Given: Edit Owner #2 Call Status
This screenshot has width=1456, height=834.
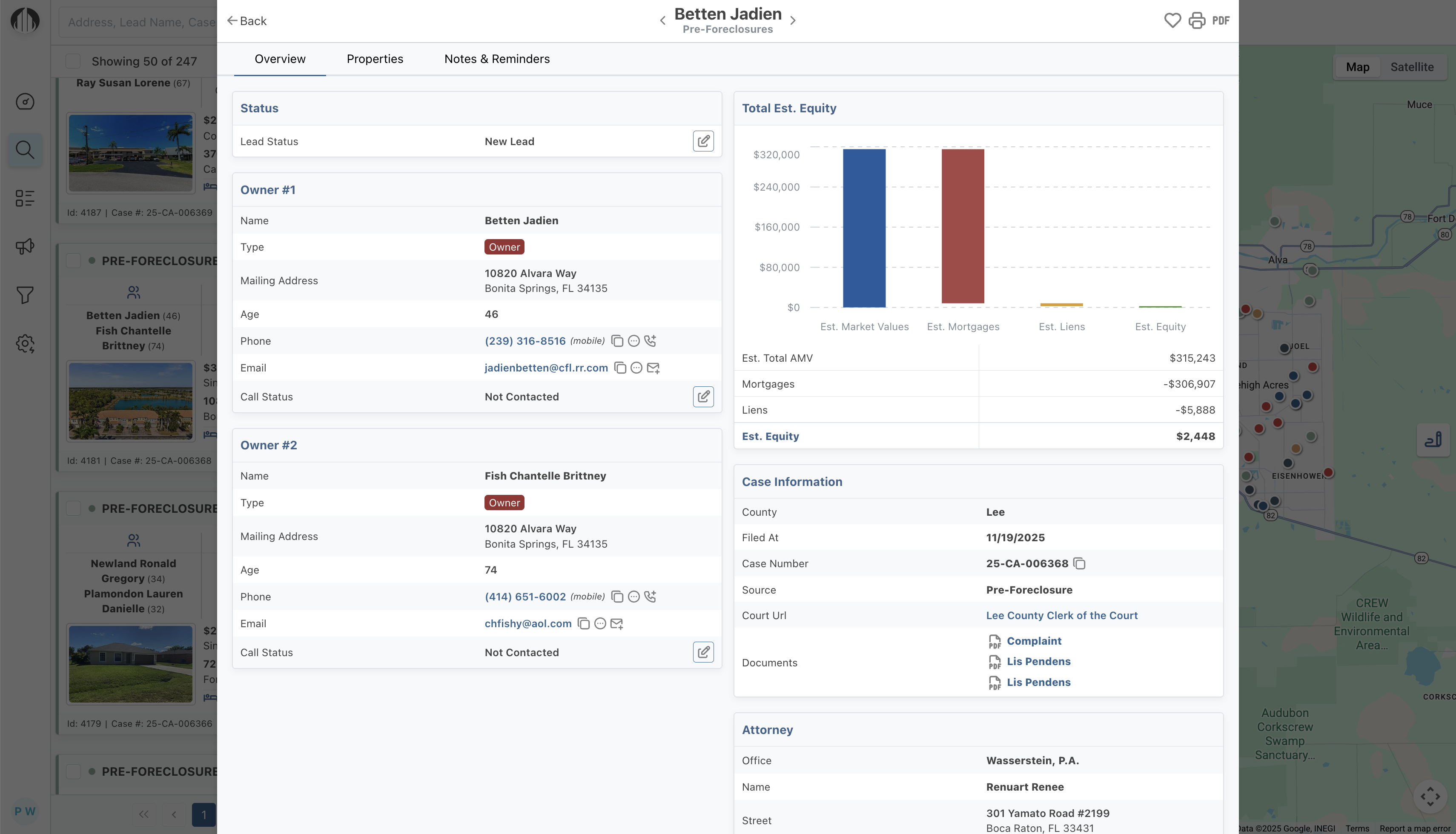Looking at the screenshot, I should (703, 652).
